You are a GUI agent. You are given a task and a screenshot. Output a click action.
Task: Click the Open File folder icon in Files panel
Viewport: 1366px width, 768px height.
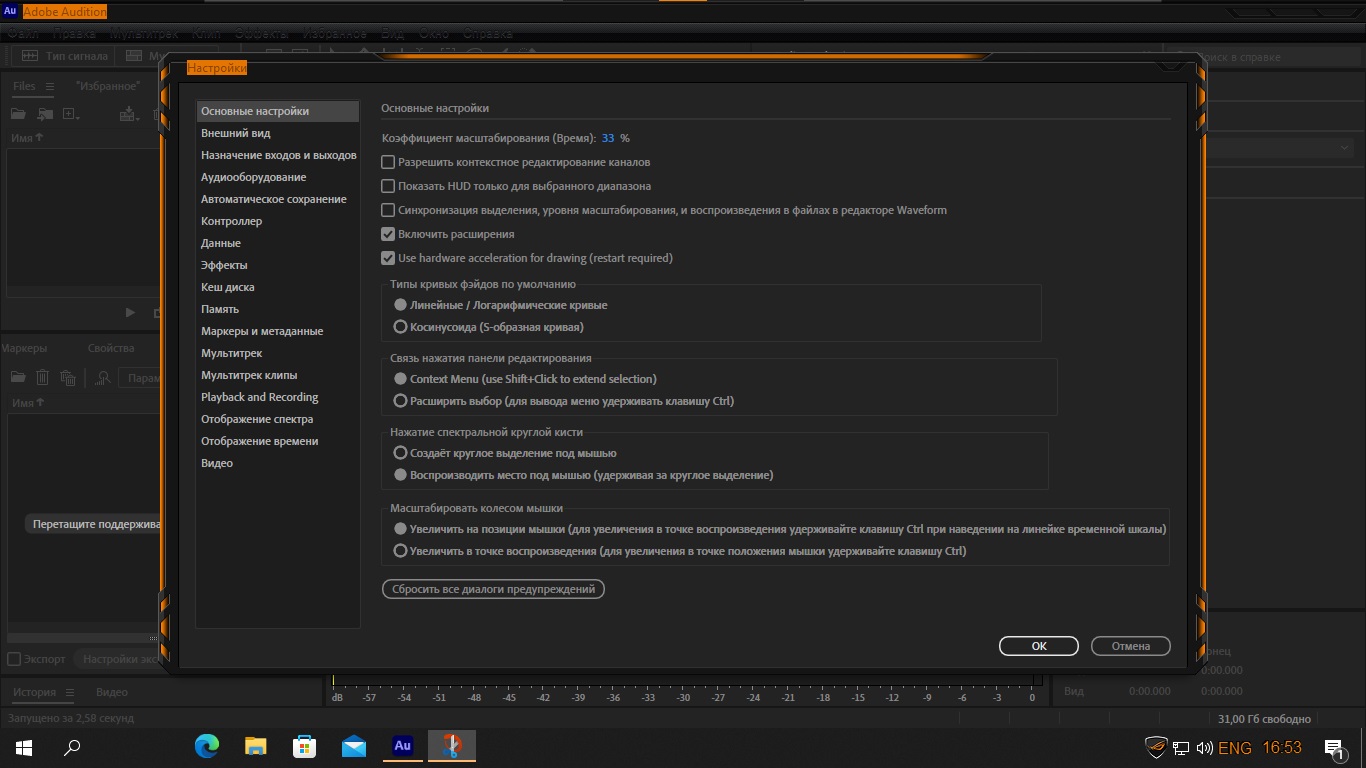click(x=18, y=115)
